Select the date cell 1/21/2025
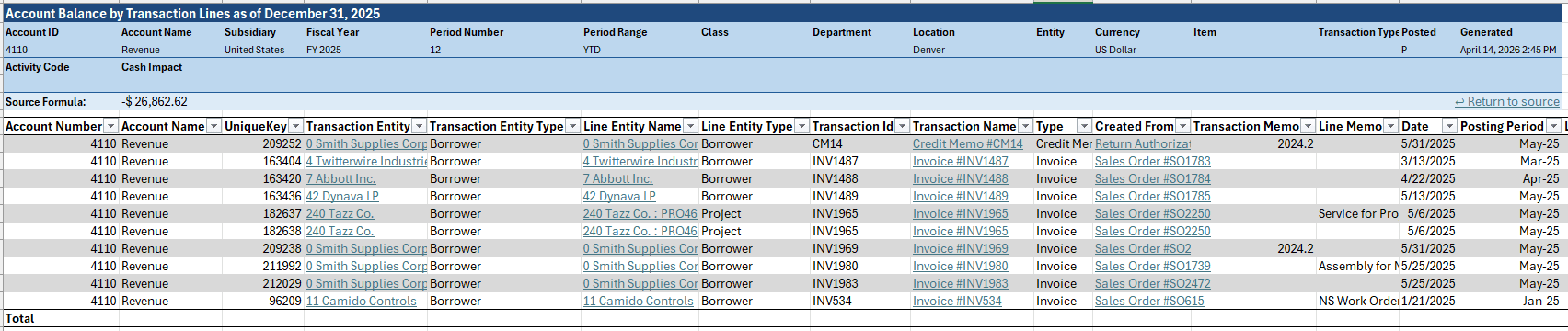 1428,301
